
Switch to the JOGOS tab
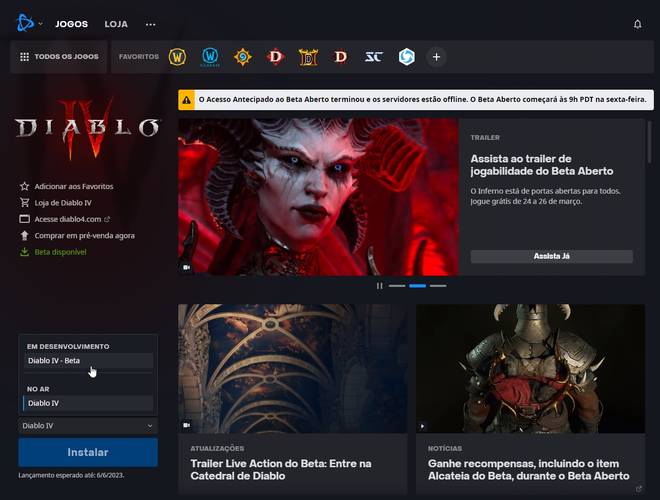point(72,24)
